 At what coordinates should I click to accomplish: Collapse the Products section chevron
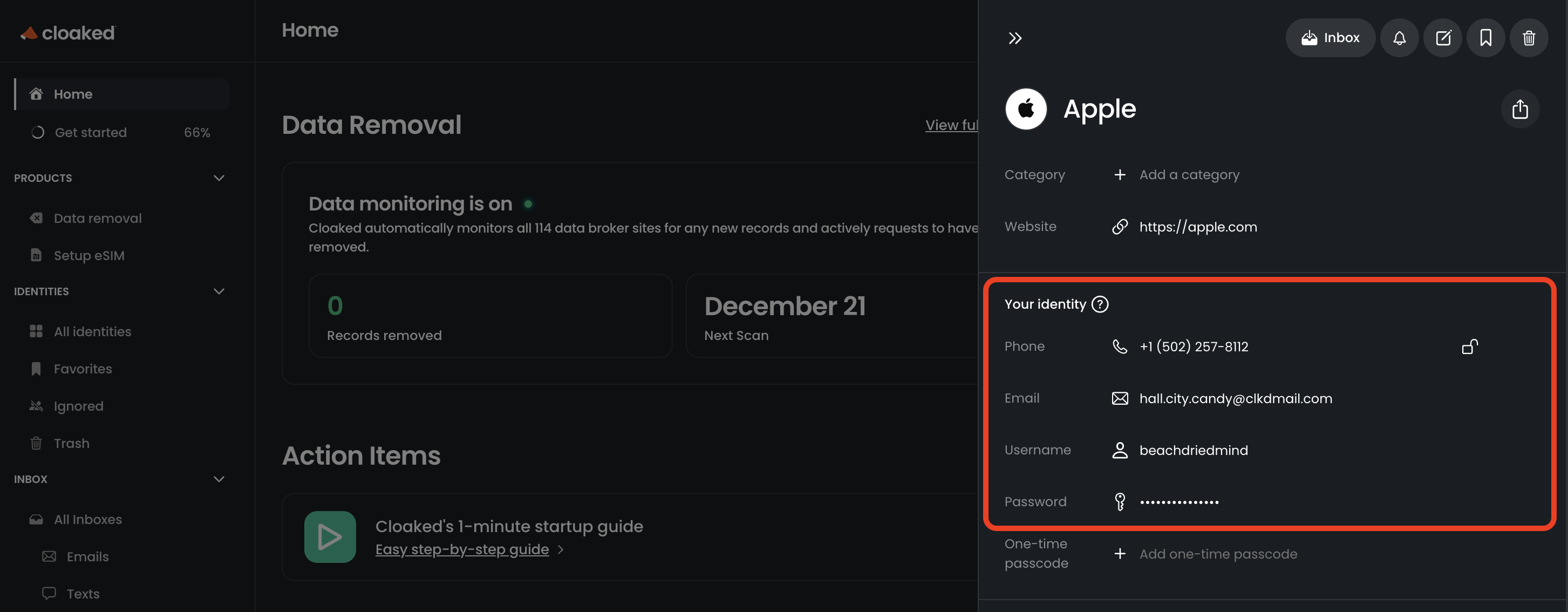pyautogui.click(x=219, y=178)
